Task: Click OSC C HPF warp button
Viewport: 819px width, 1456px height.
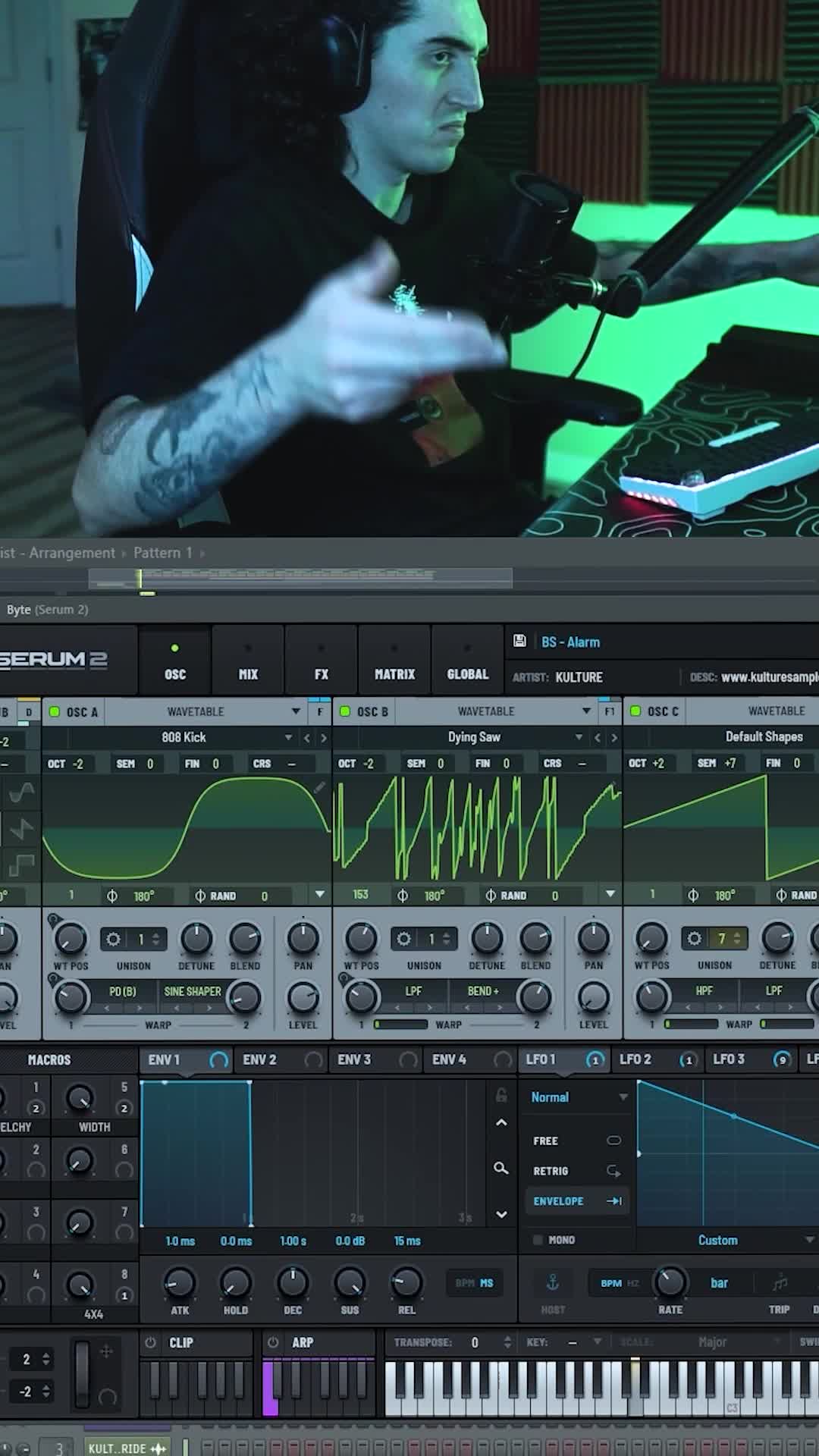Action: pos(704,991)
